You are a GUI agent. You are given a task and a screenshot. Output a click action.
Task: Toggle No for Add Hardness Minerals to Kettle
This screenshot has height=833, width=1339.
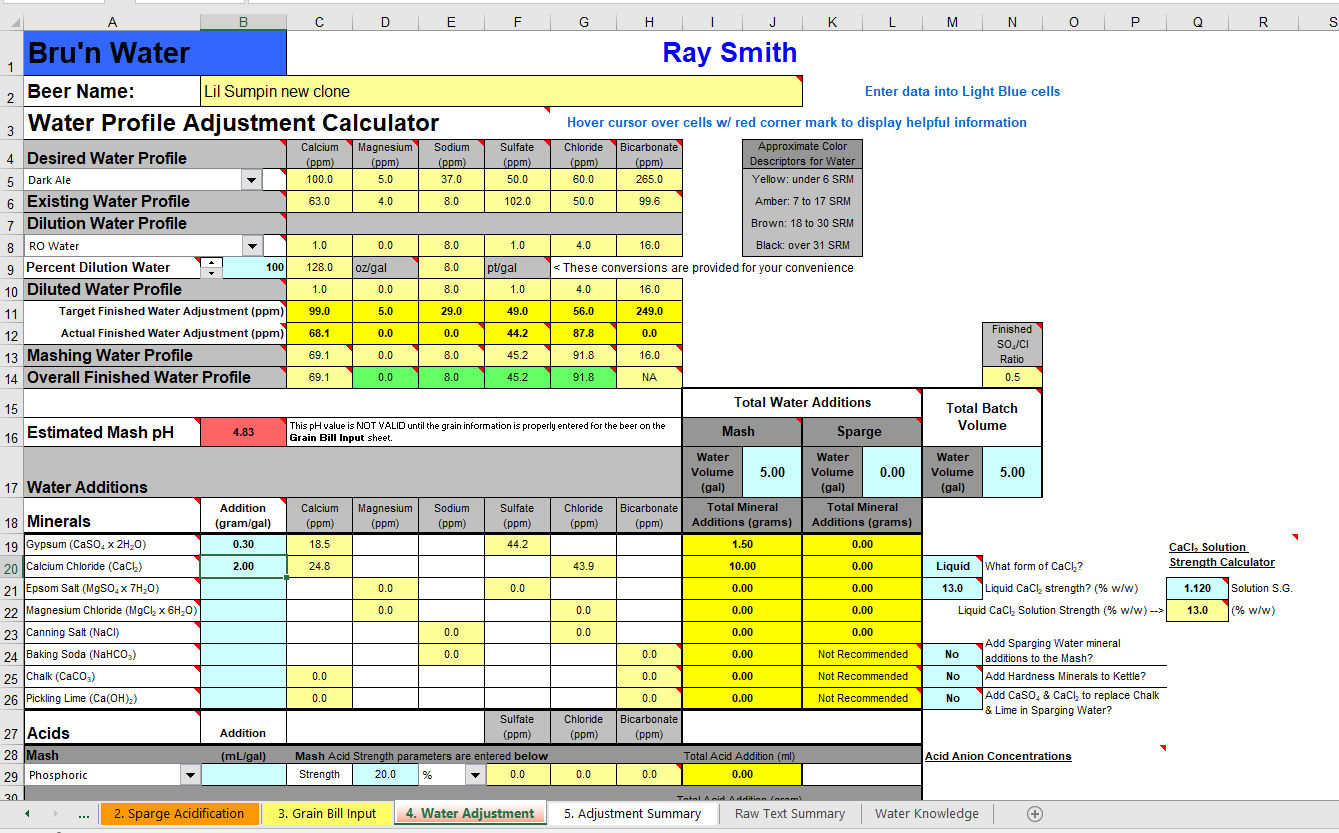[952, 676]
